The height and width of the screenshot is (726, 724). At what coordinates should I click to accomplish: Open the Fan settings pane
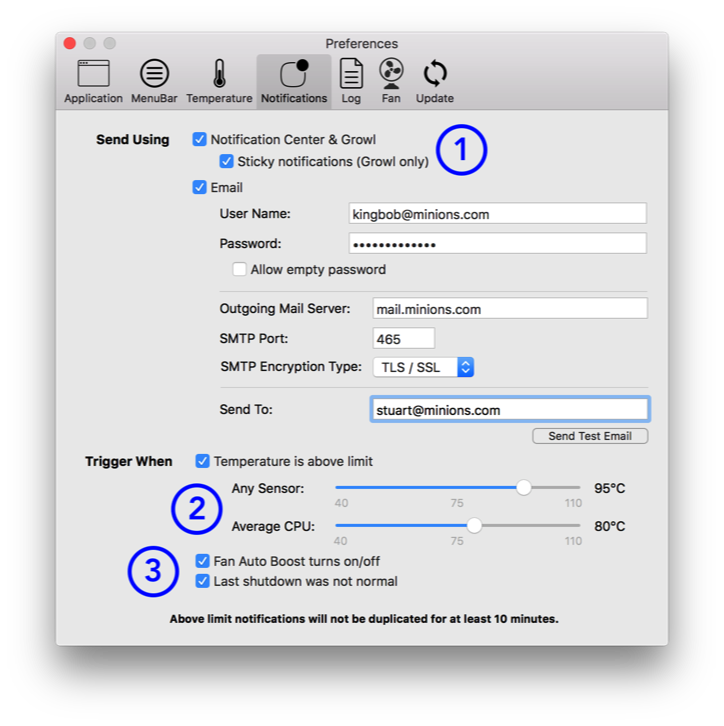[x=391, y=81]
